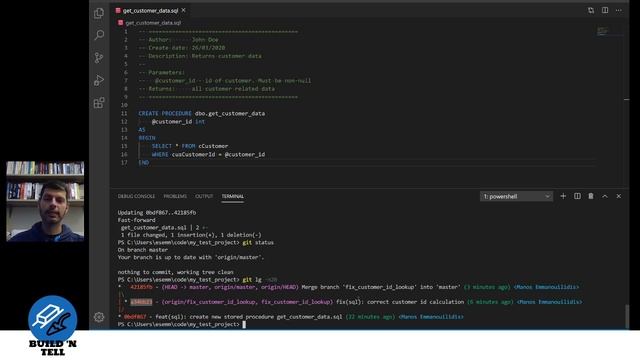Image resolution: width=640 pixels, height=360 pixels.
Task: Open the Run and Debug view
Action: (99, 80)
